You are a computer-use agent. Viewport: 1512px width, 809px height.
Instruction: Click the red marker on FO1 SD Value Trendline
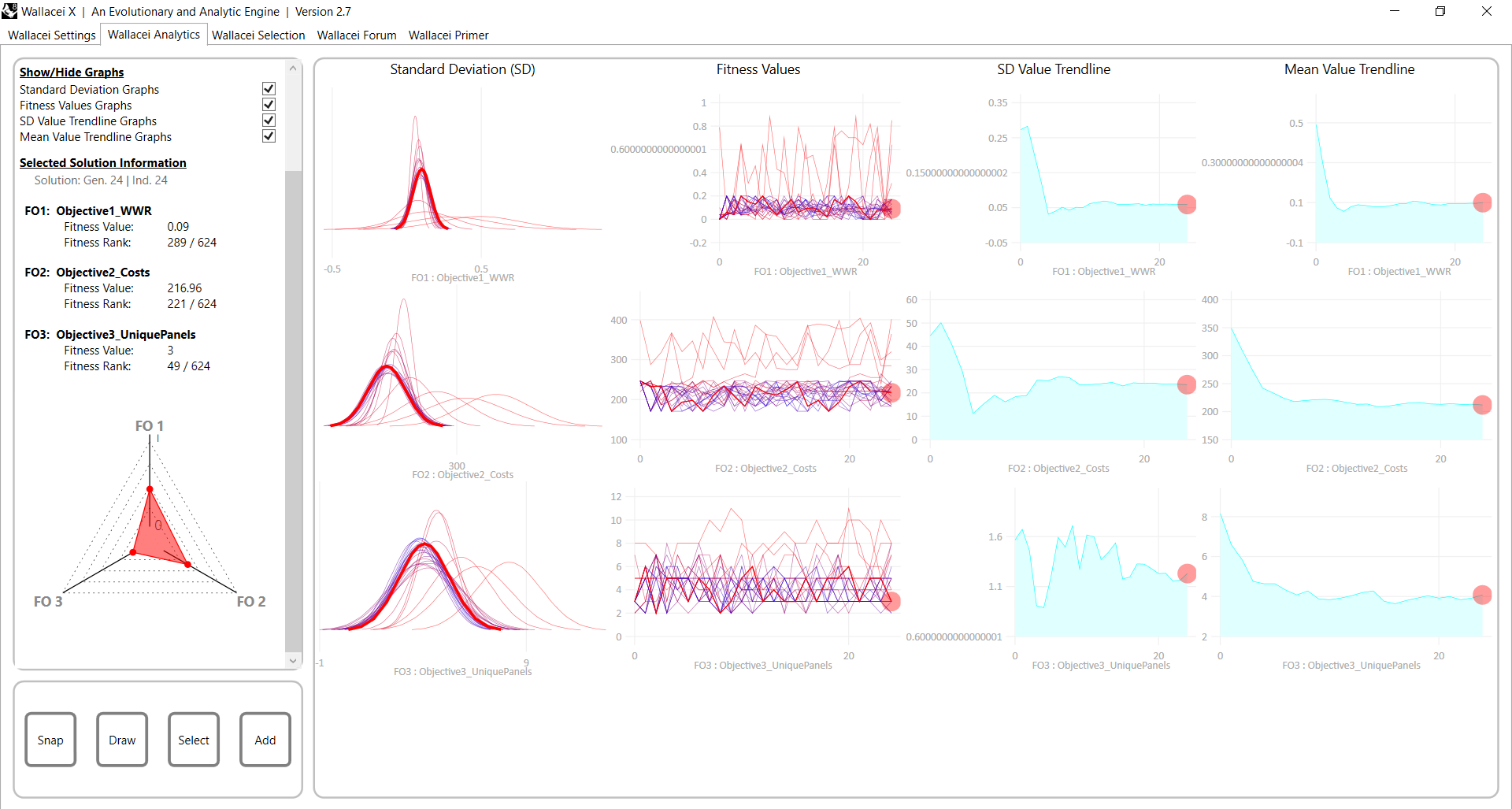(1187, 204)
